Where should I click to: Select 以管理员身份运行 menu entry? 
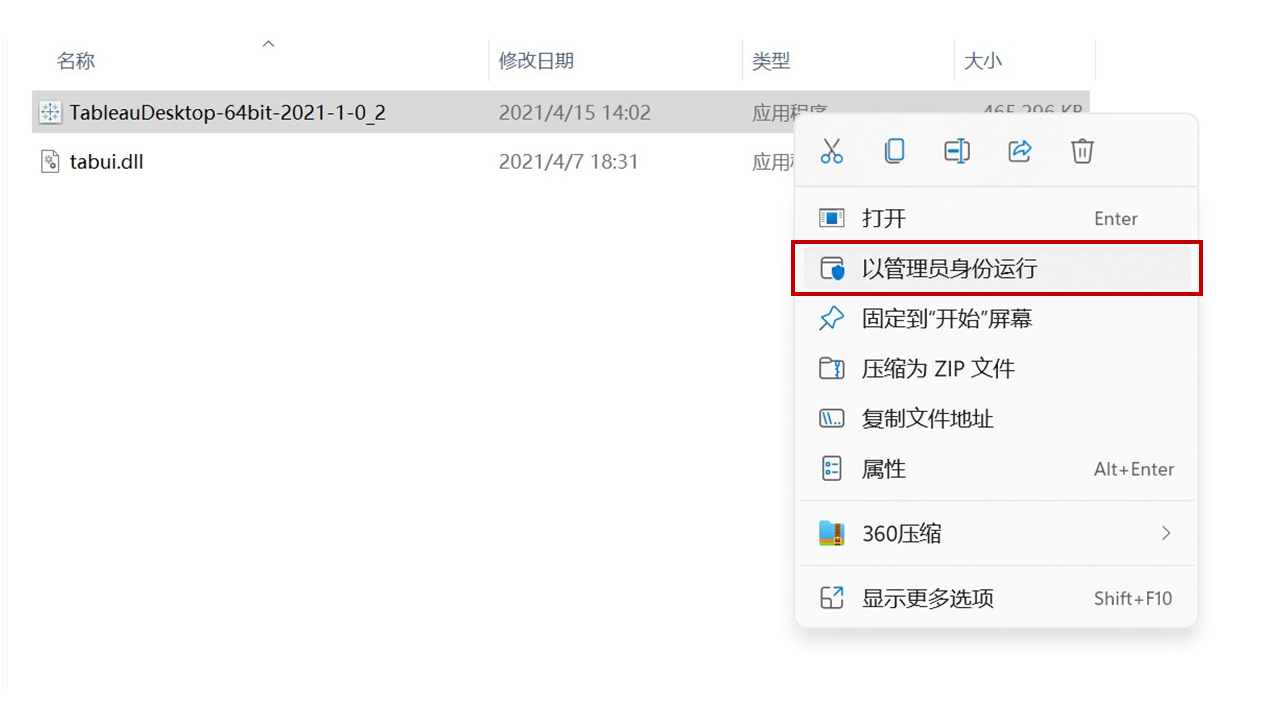[x=996, y=268]
